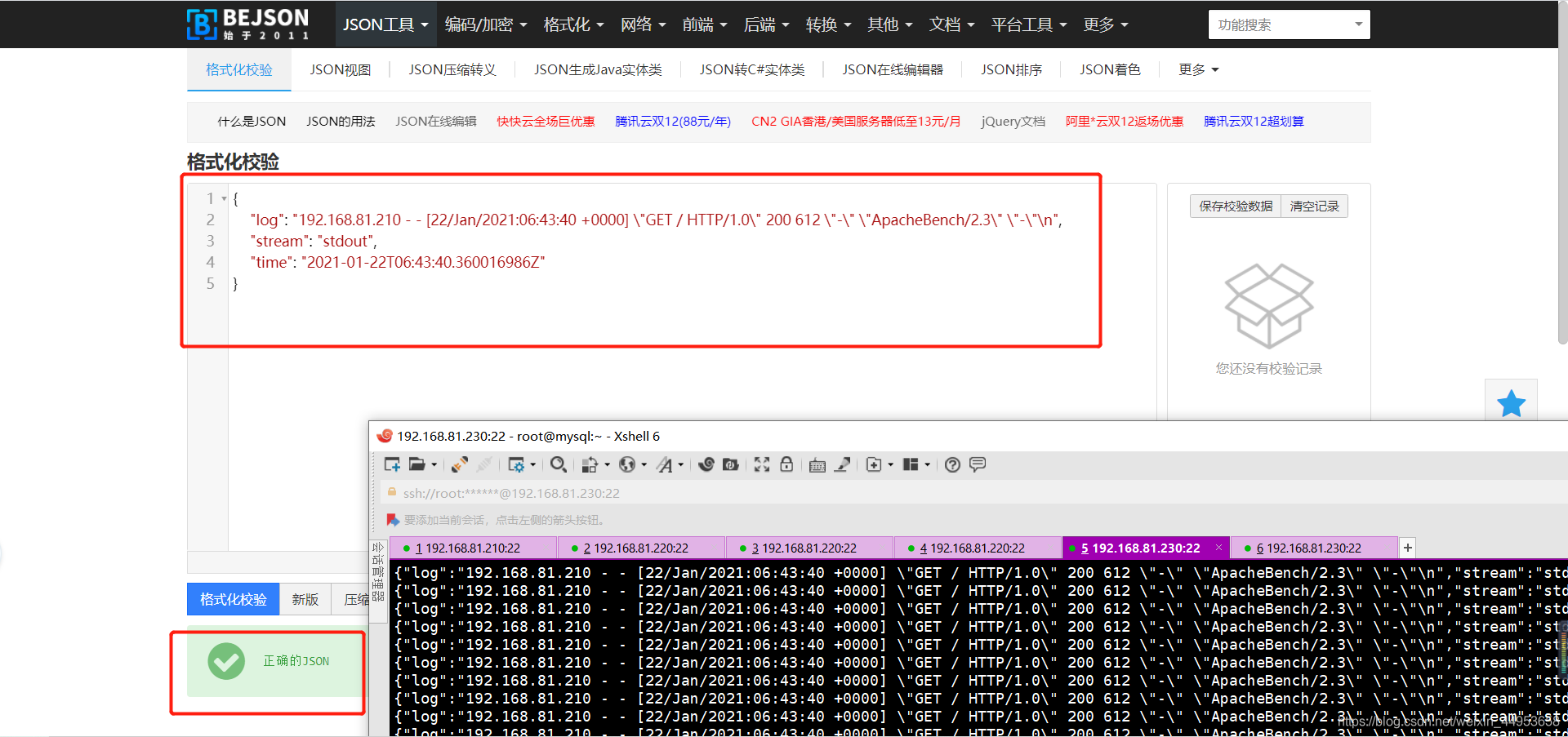The height and width of the screenshot is (737, 1568).
Task: Click the blue 格式化校验 button below the editor
Action: 234,599
